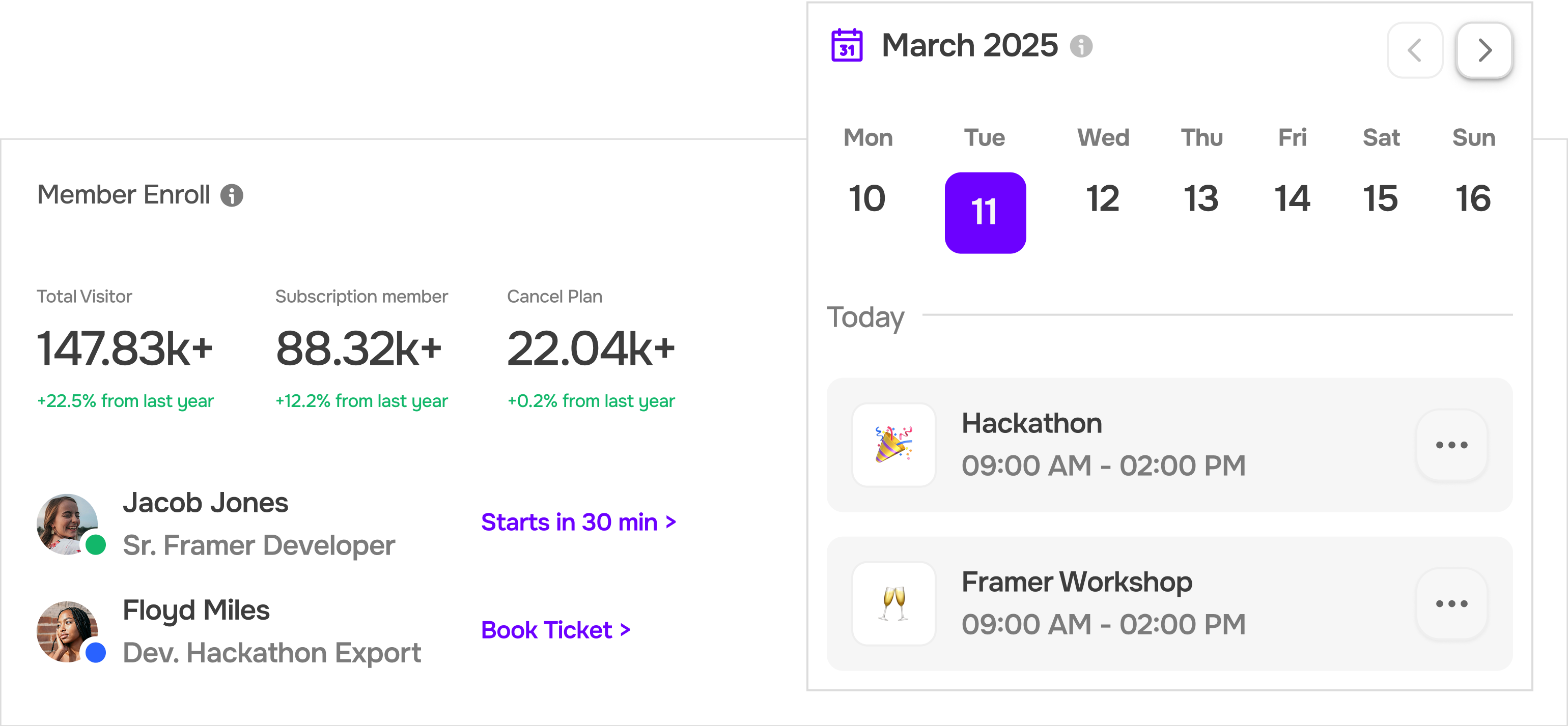Click the Hackathon party popper icon
The image size is (1568, 726).
tap(893, 445)
